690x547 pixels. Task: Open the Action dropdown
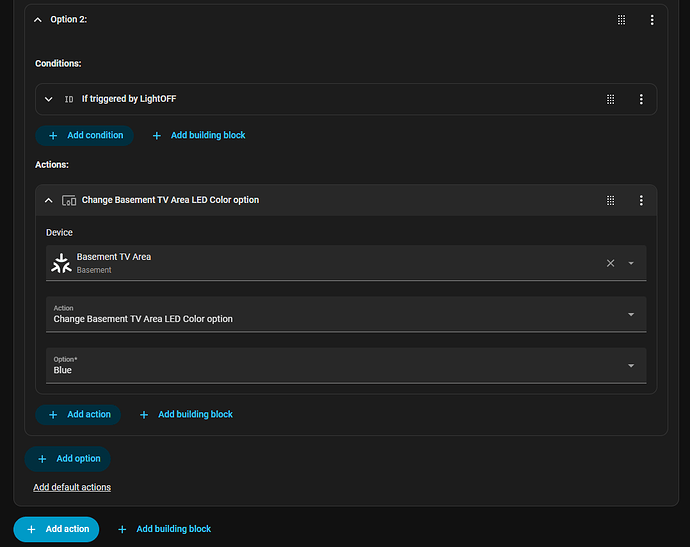(x=345, y=314)
